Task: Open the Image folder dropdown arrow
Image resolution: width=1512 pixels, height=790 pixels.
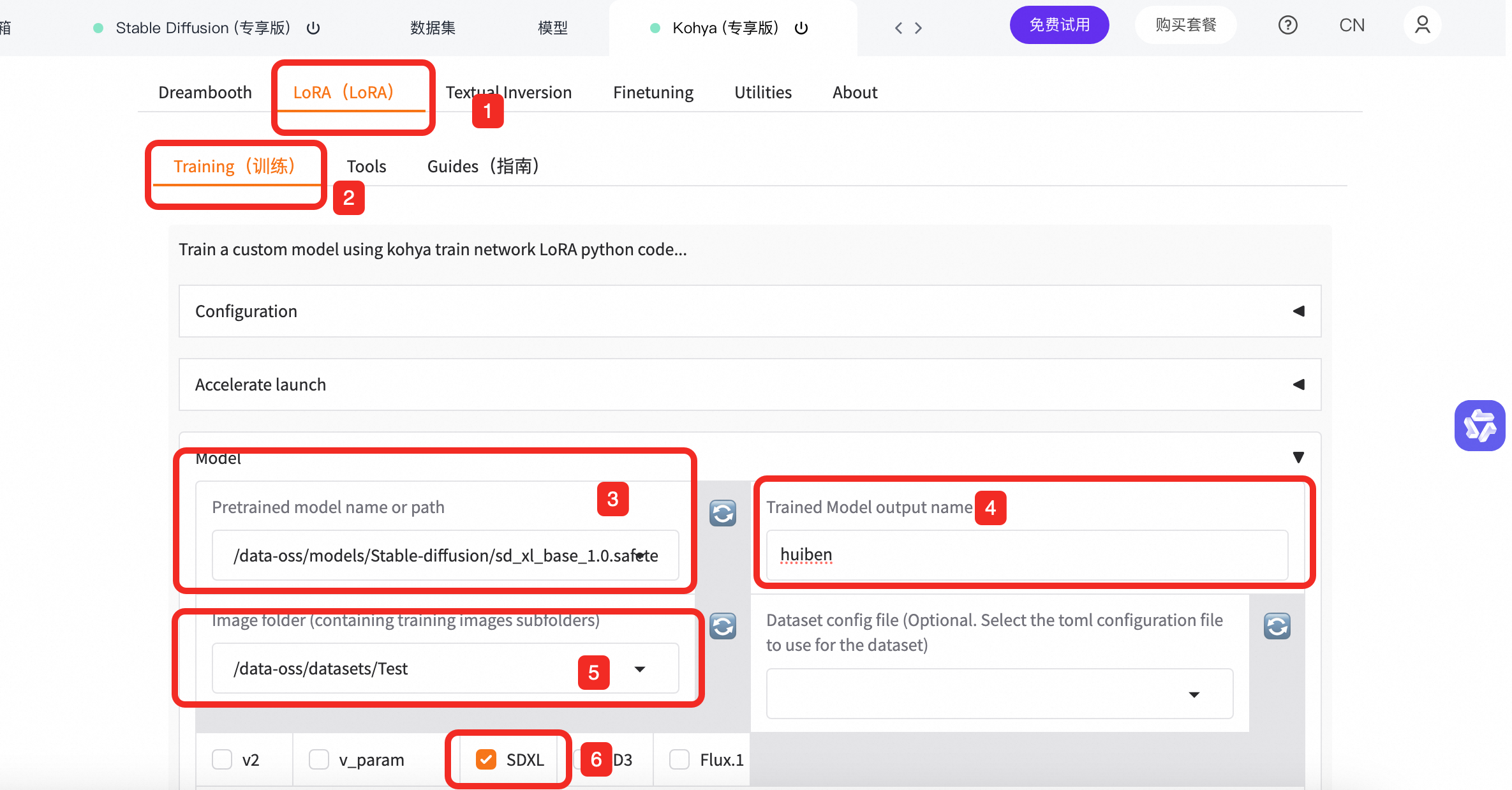Action: (x=640, y=669)
